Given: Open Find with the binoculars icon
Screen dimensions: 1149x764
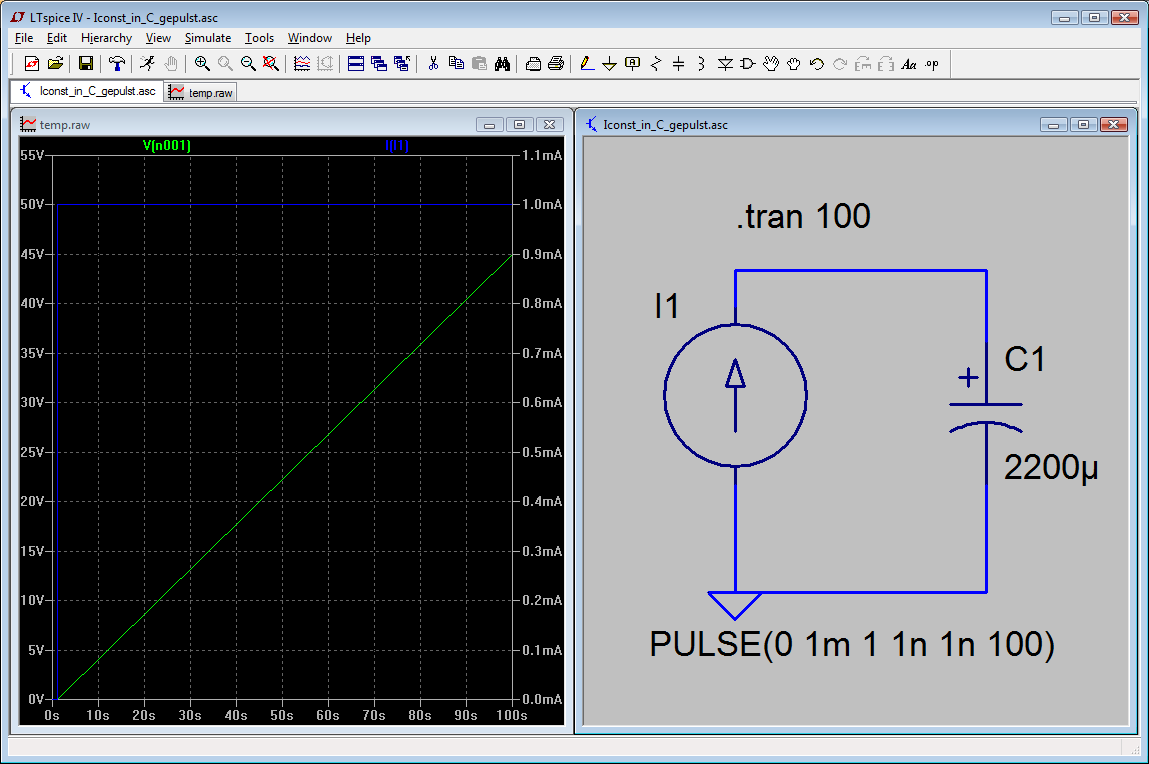Looking at the screenshot, I should point(503,64).
